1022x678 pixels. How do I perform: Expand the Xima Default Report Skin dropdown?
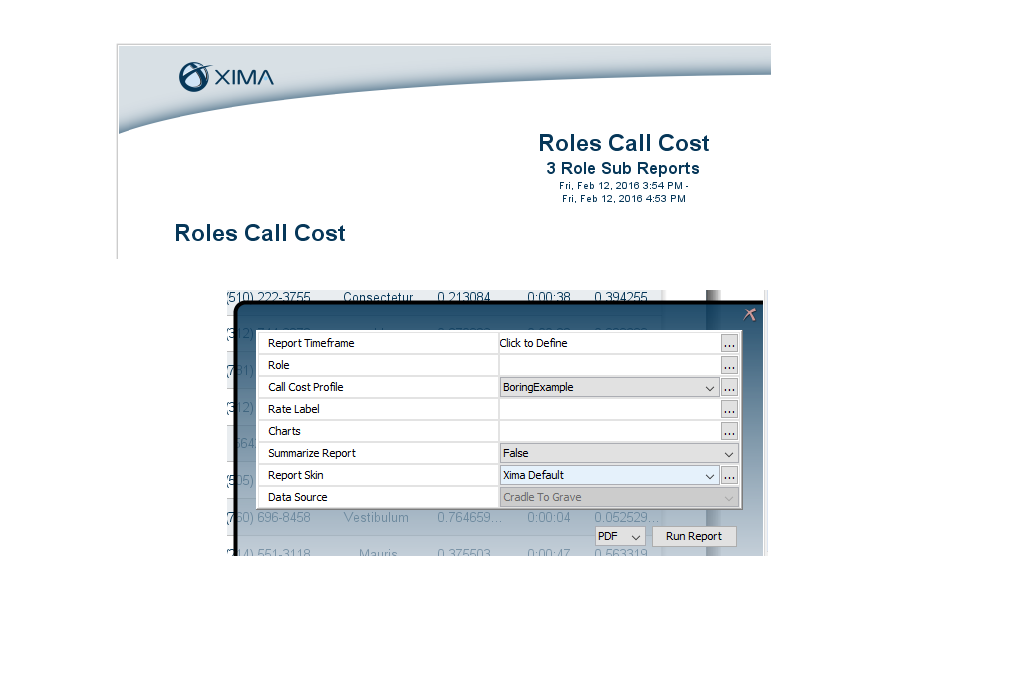coord(609,475)
